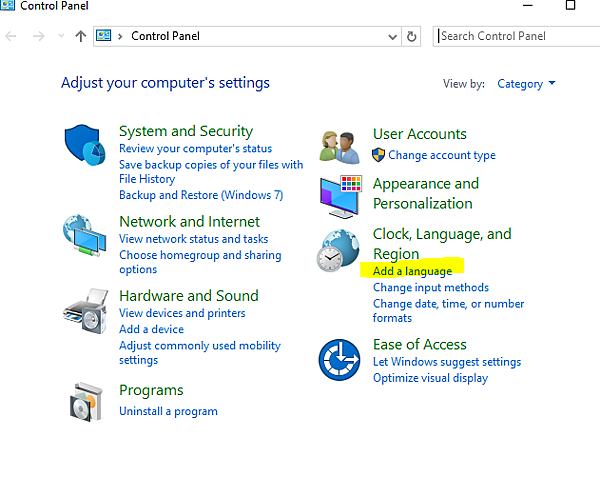Click inside the Search Control Panel box

(515, 36)
